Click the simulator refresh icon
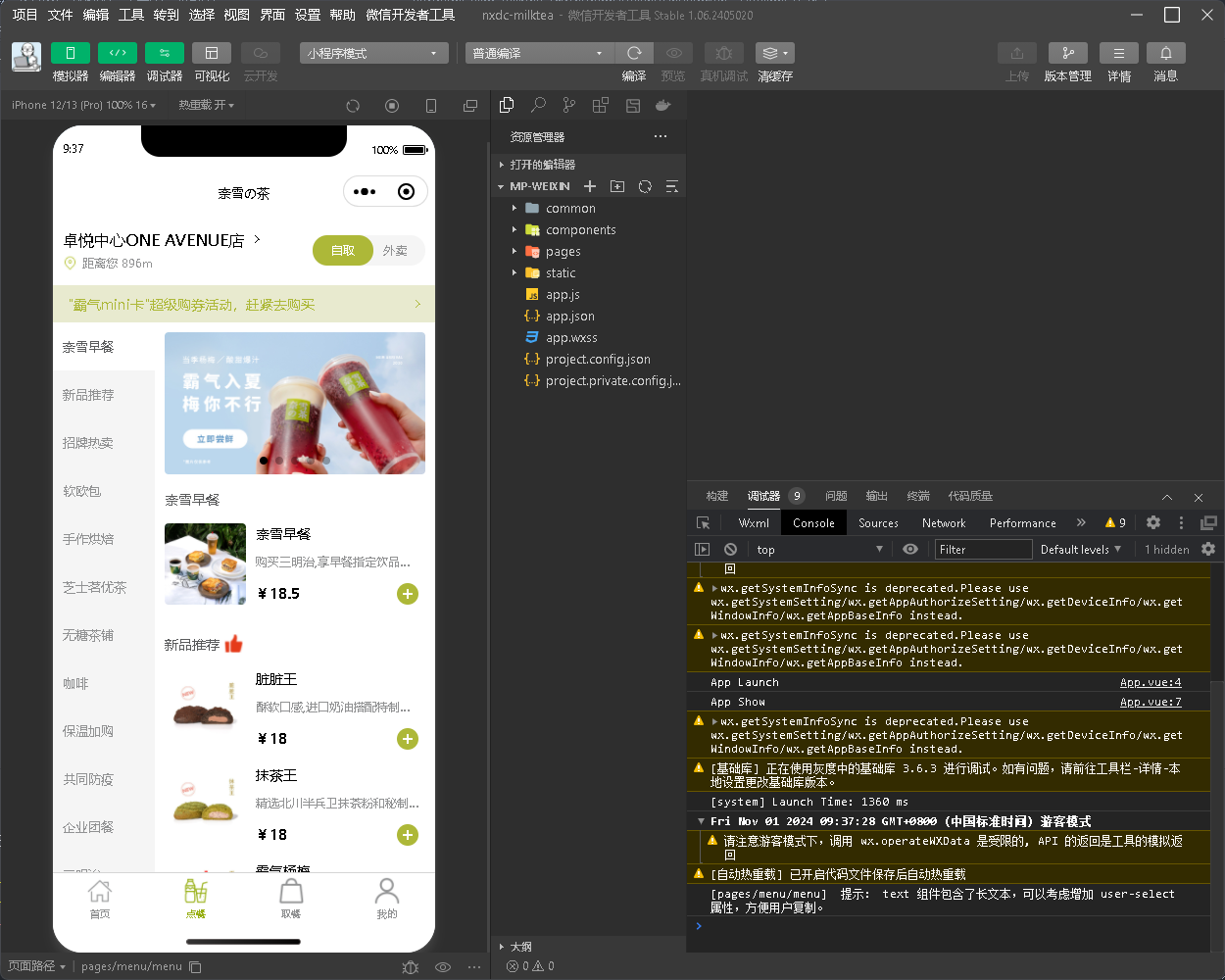1225x980 pixels. tap(353, 106)
